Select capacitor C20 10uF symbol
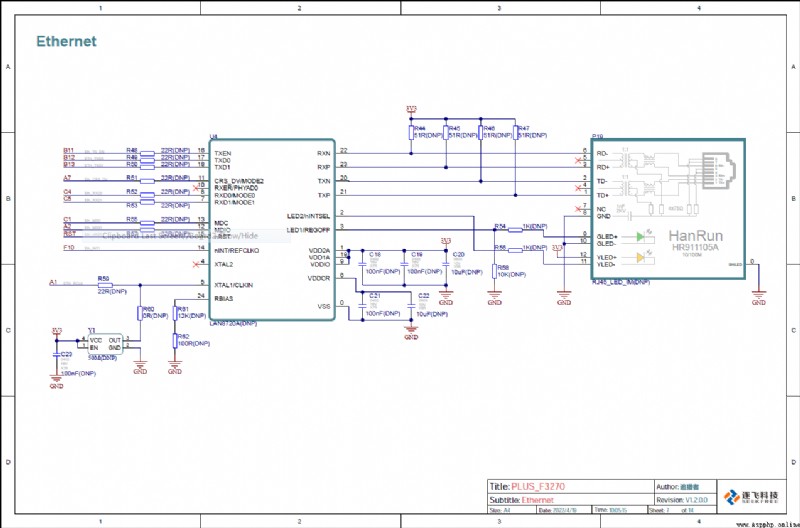 [x=446, y=264]
